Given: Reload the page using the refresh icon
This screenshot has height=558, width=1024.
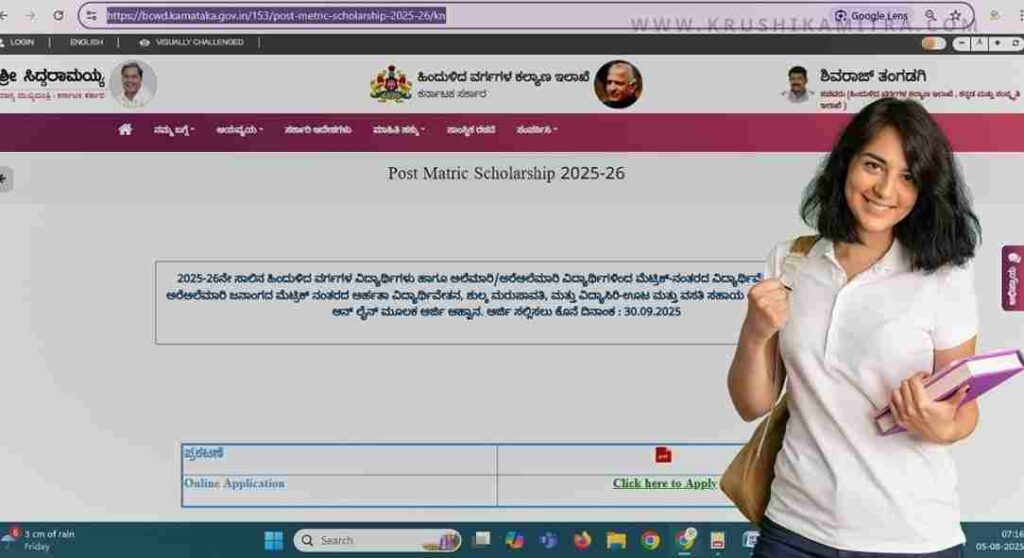Looking at the screenshot, I should click(x=58, y=16).
